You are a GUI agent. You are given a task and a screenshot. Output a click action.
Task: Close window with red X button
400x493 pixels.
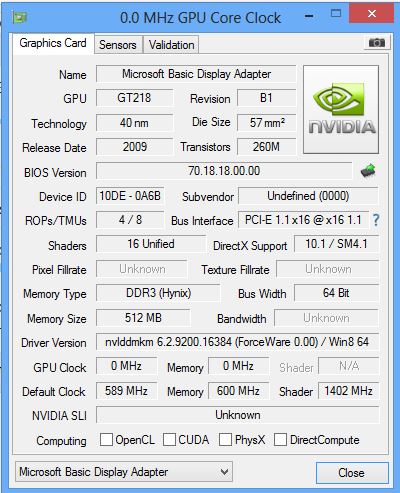[372, 14]
